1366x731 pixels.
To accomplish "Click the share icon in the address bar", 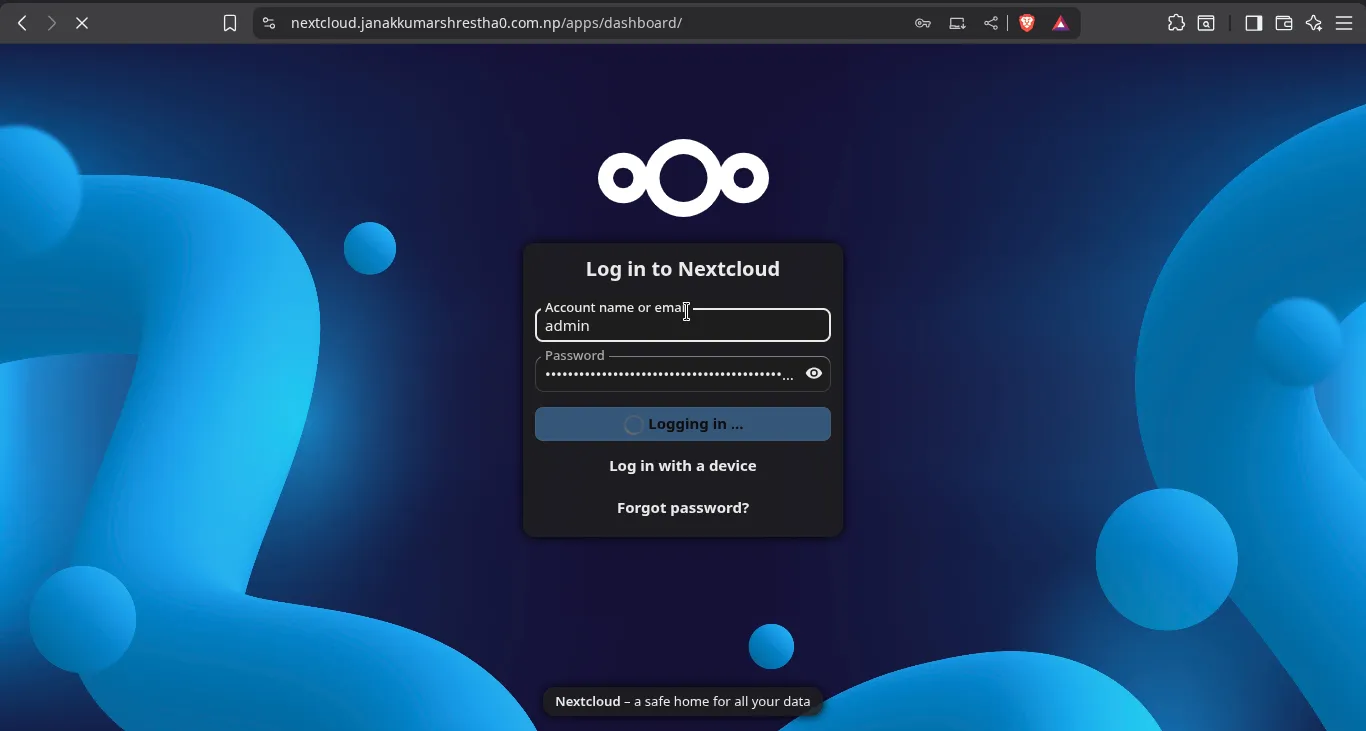I will point(991,23).
